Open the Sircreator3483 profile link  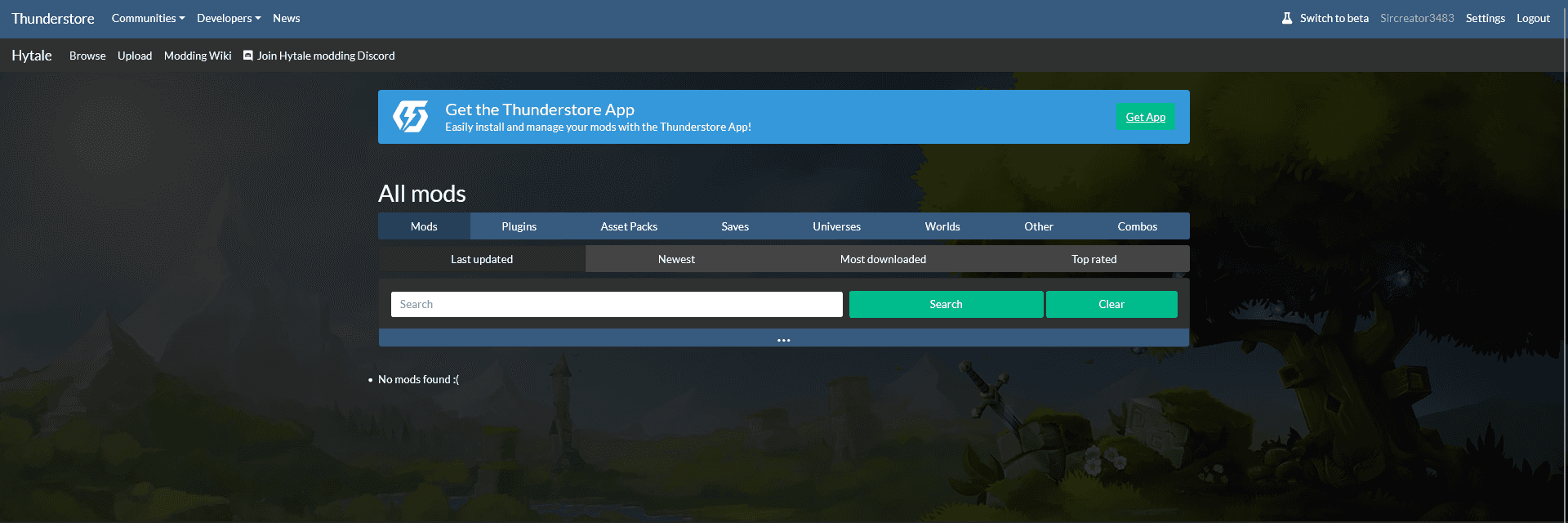1417,18
